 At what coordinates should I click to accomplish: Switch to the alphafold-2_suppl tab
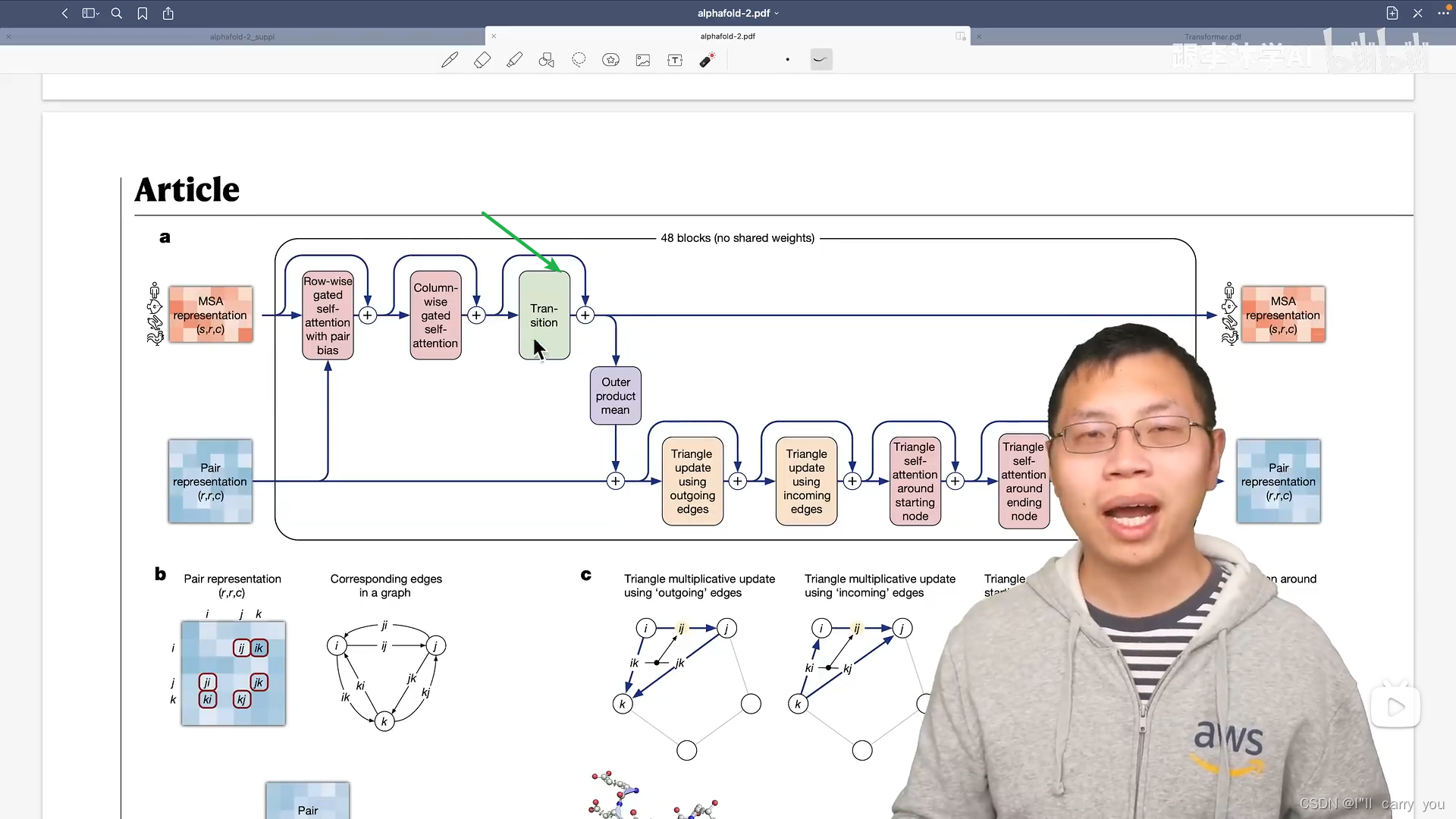click(x=242, y=36)
